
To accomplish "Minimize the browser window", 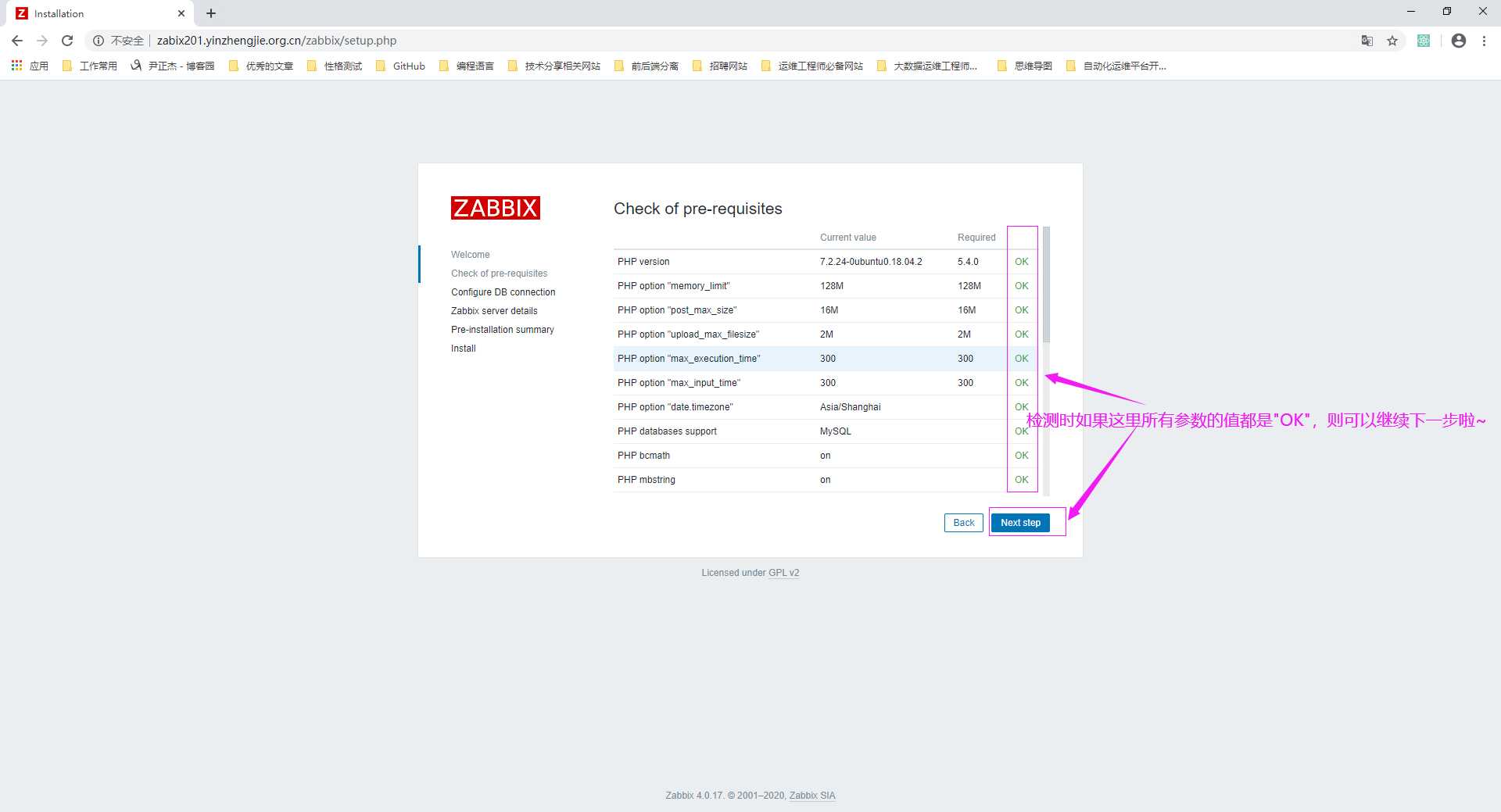I will click(1411, 12).
